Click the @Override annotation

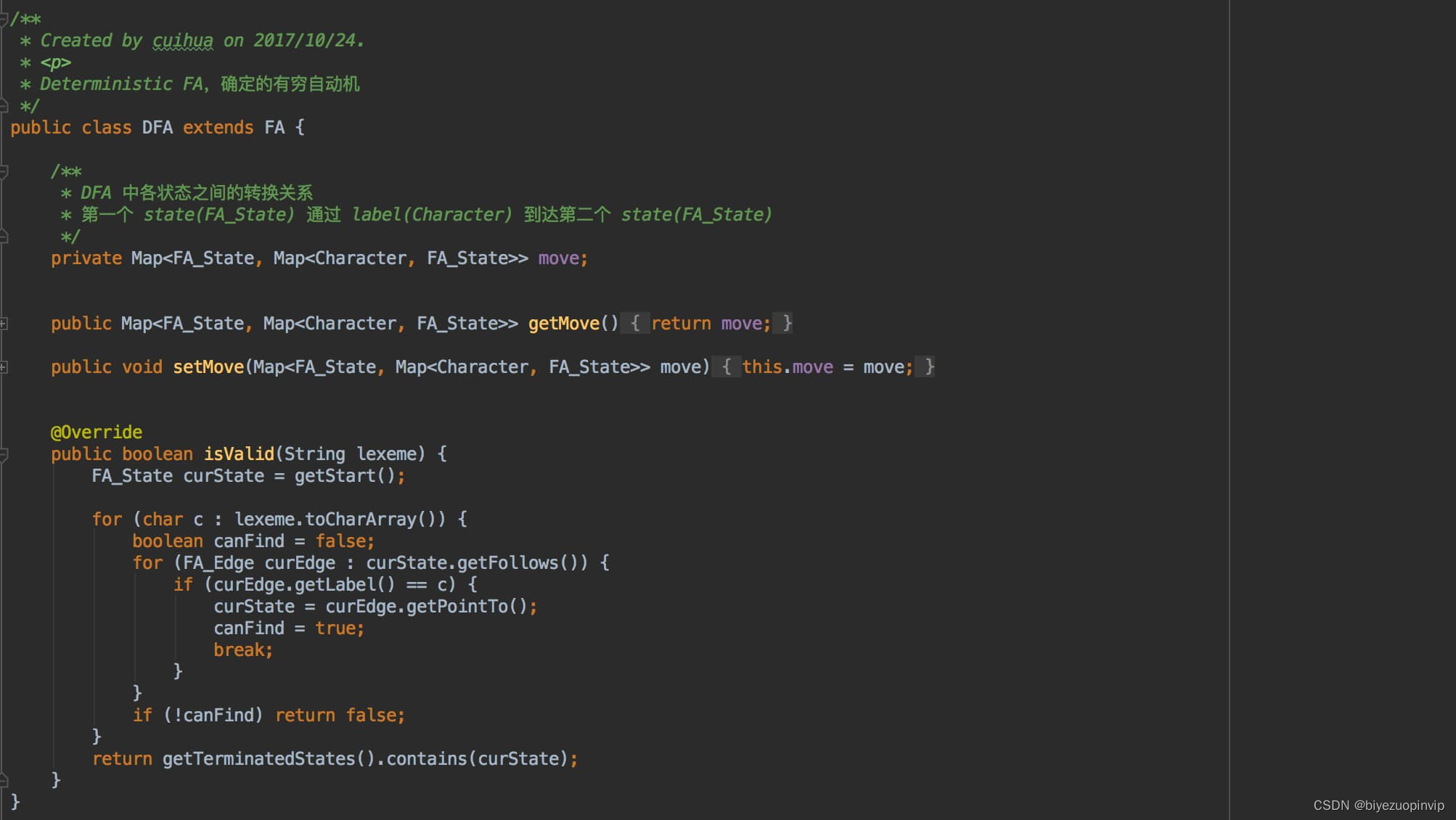96,432
